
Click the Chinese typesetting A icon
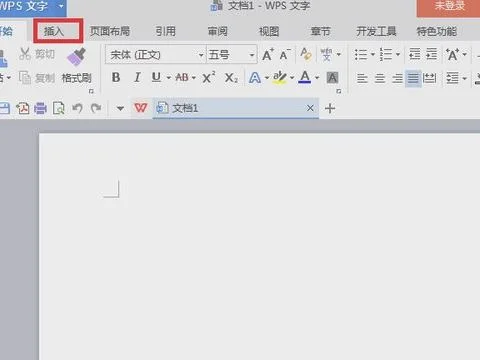click(x=452, y=55)
